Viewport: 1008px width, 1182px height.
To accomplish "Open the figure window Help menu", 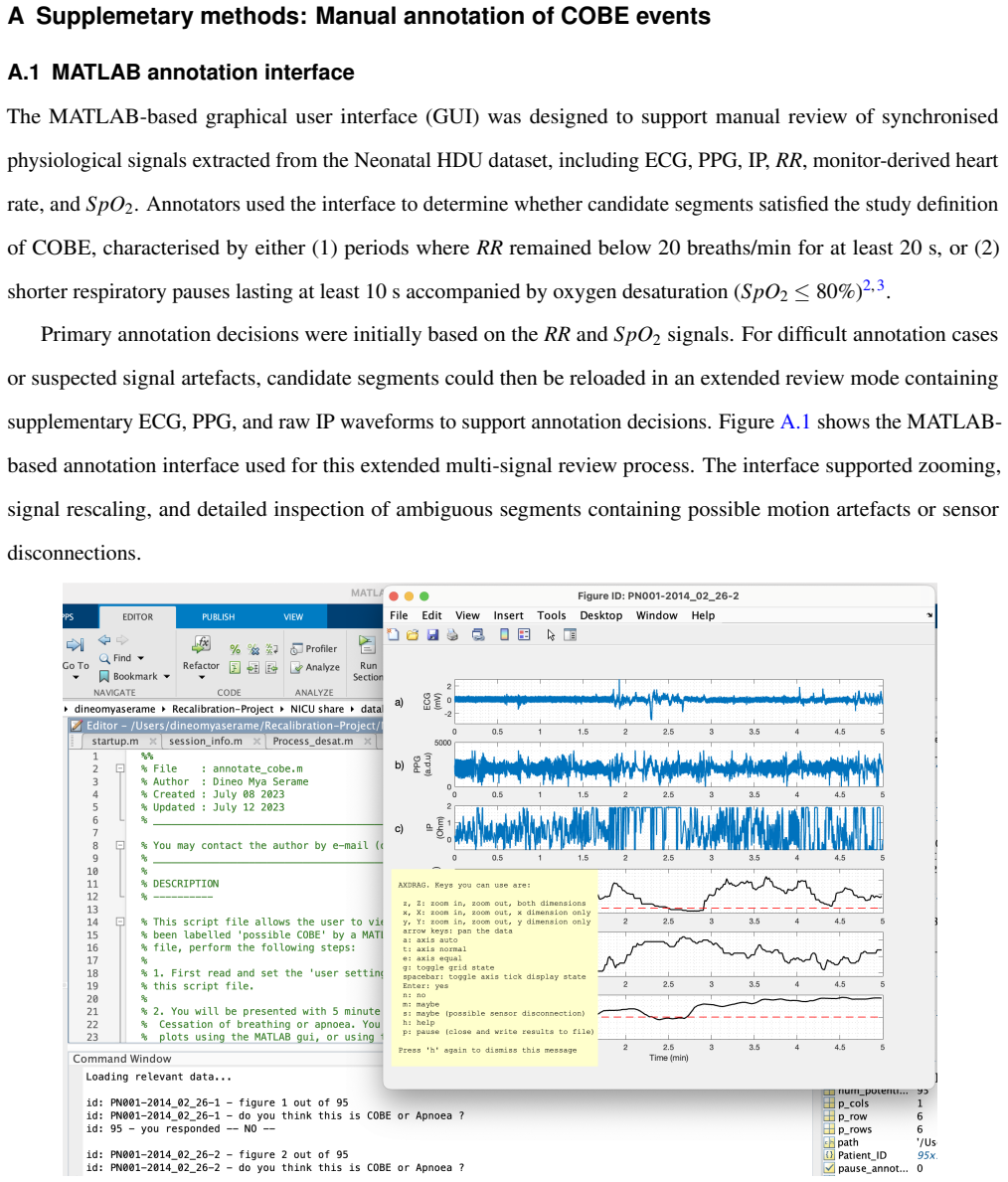I will 703,615.
